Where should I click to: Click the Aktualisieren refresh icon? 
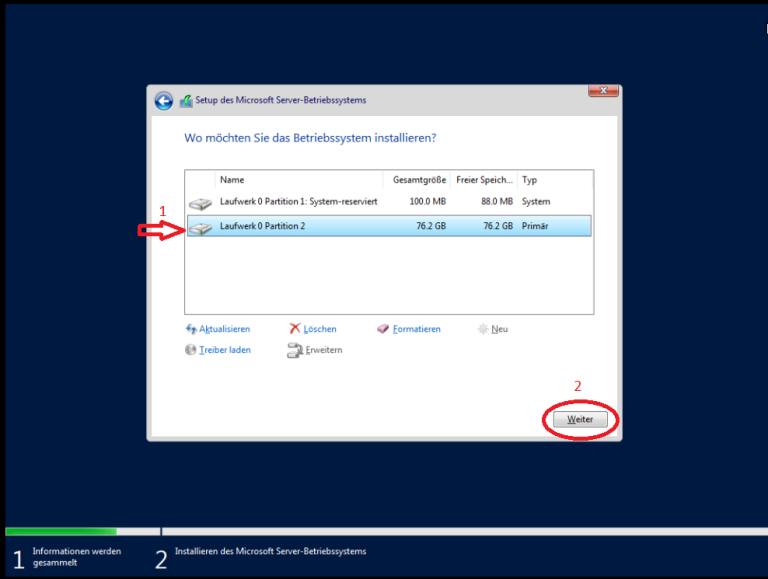(x=191, y=329)
